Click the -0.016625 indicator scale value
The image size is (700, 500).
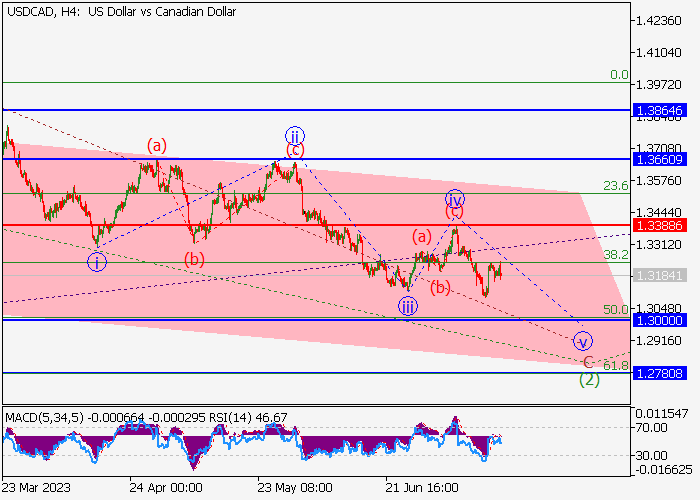(663, 470)
